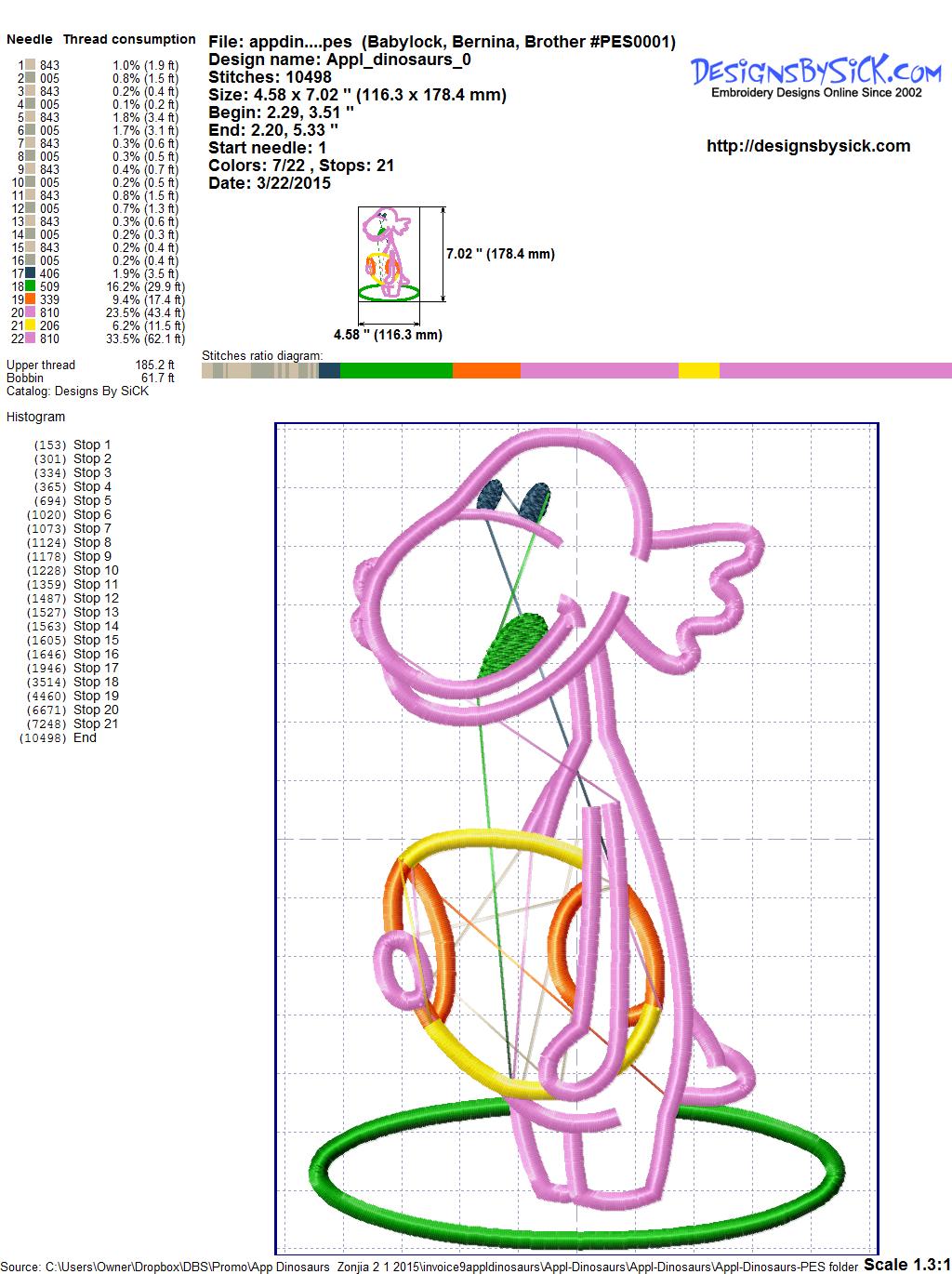Click the Source file path text
The width and height of the screenshot is (952, 1274).
click(430, 1267)
